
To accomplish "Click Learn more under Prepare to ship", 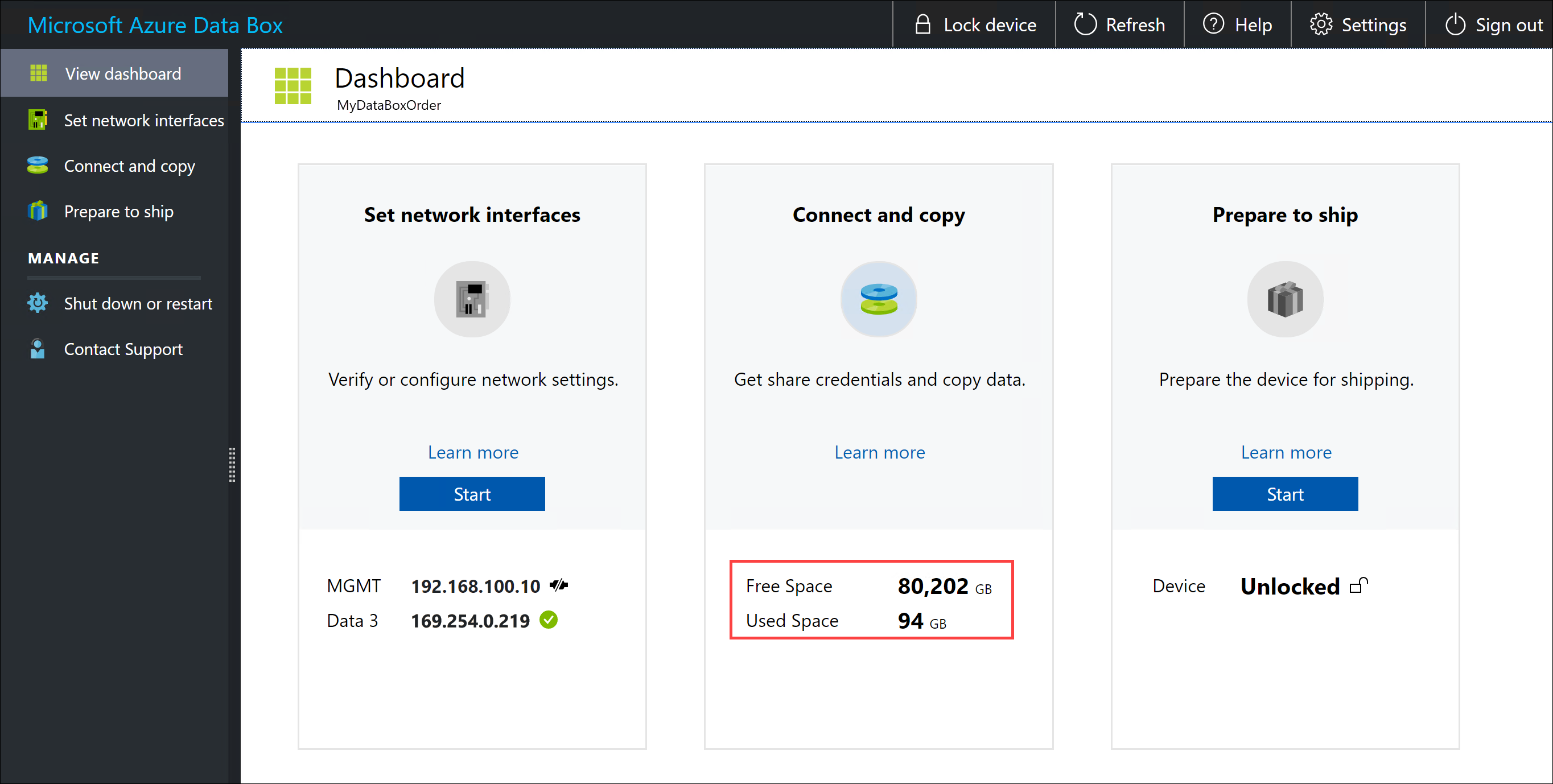I will (x=1285, y=451).
